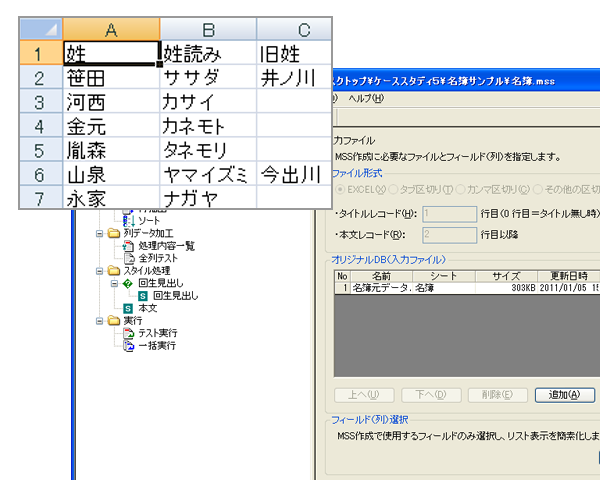Select row 4 header in spreadsheet

(x=41, y=125)
